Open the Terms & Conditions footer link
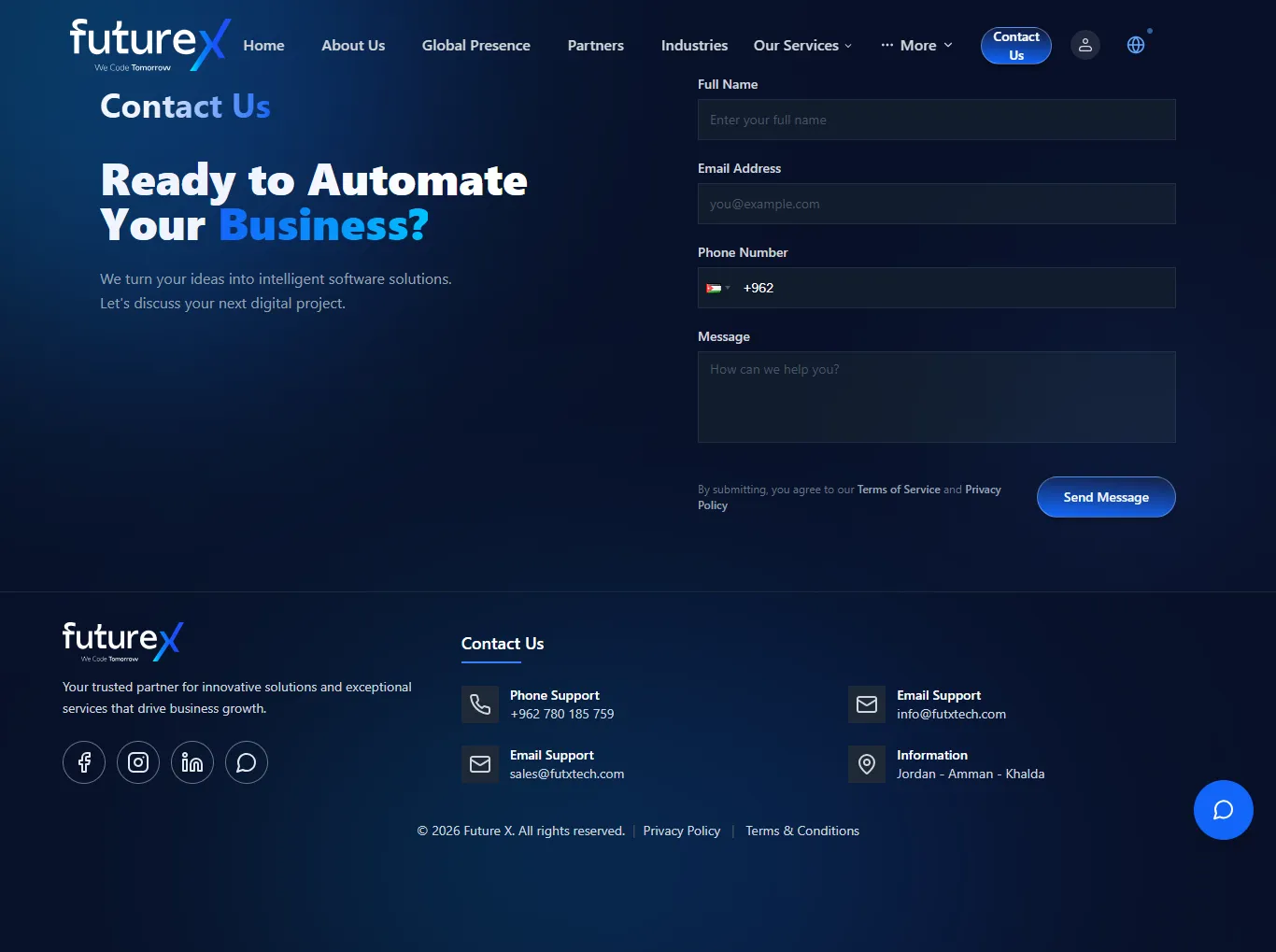 point(802,831)
